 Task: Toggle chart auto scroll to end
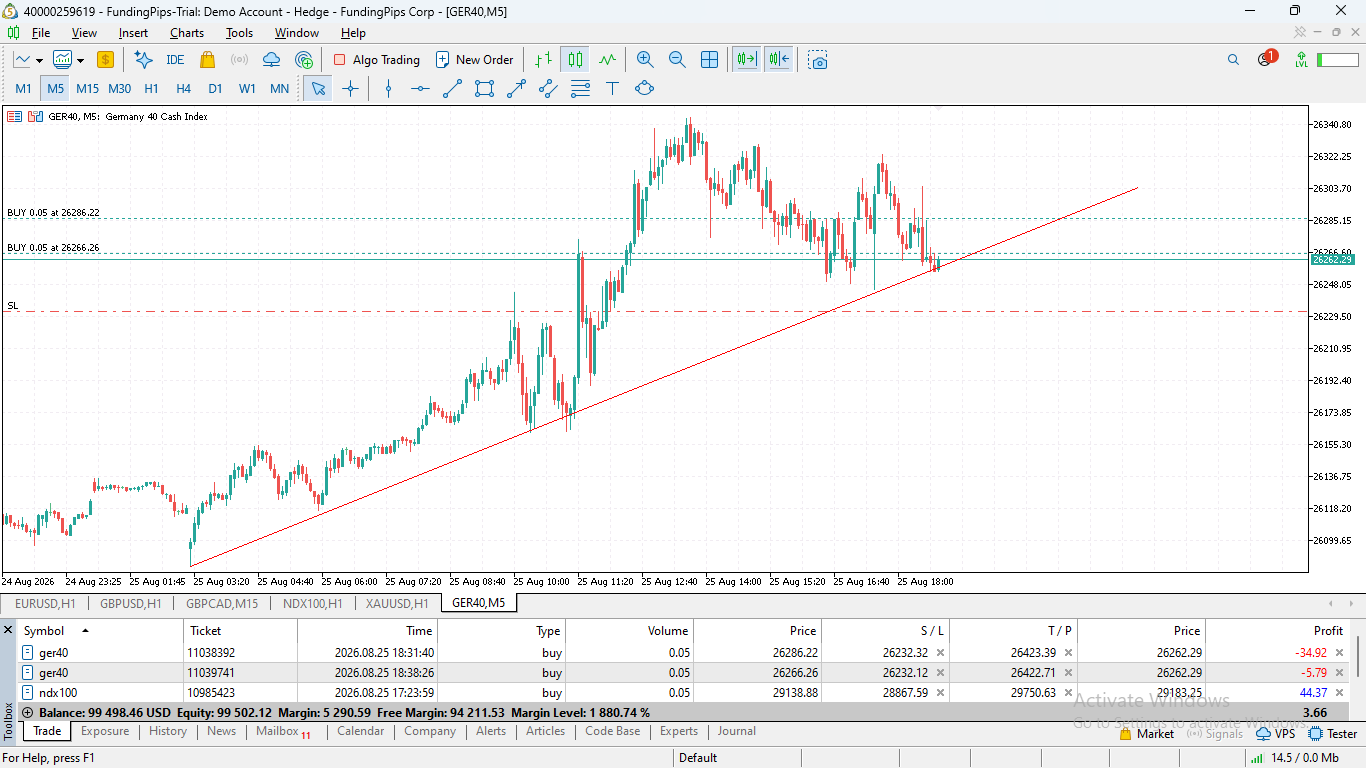tap(746, 60)
